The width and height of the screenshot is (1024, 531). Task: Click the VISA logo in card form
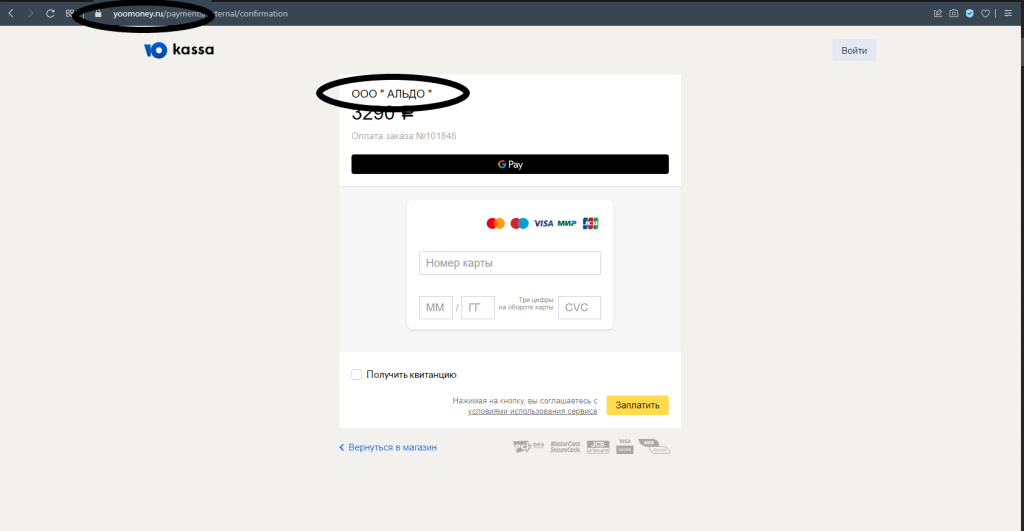pos(543,223)
